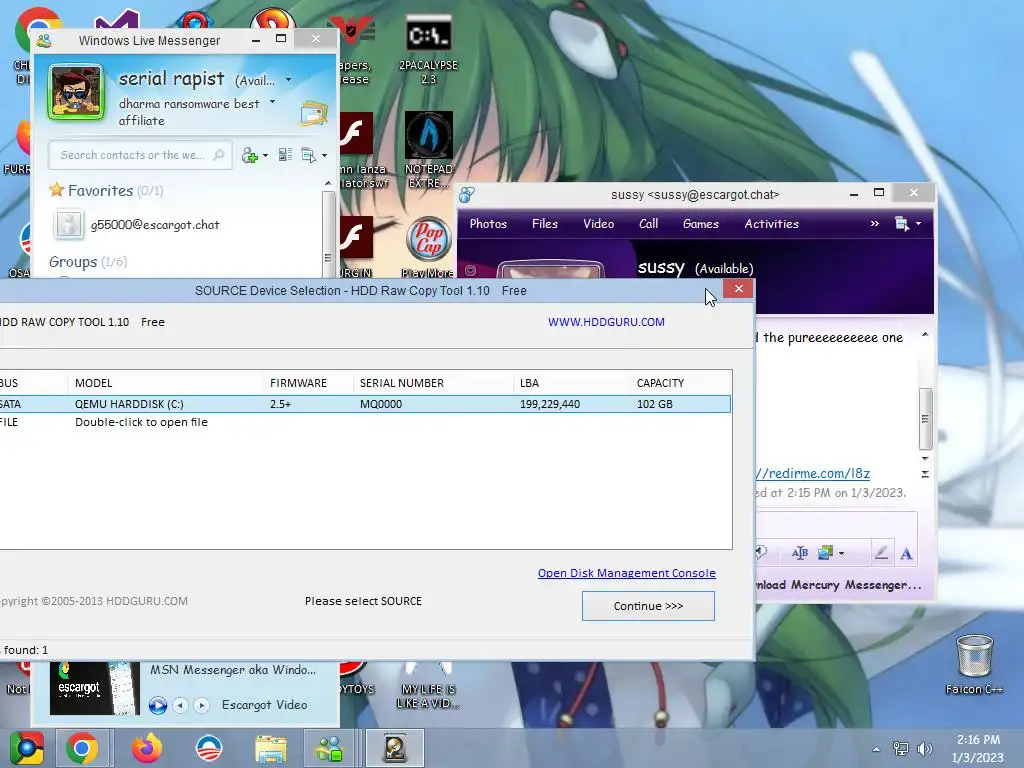Viewport: 1024px width, 768px height.
Task: Open the Obama logo taskbar icon
Action: 209,748
